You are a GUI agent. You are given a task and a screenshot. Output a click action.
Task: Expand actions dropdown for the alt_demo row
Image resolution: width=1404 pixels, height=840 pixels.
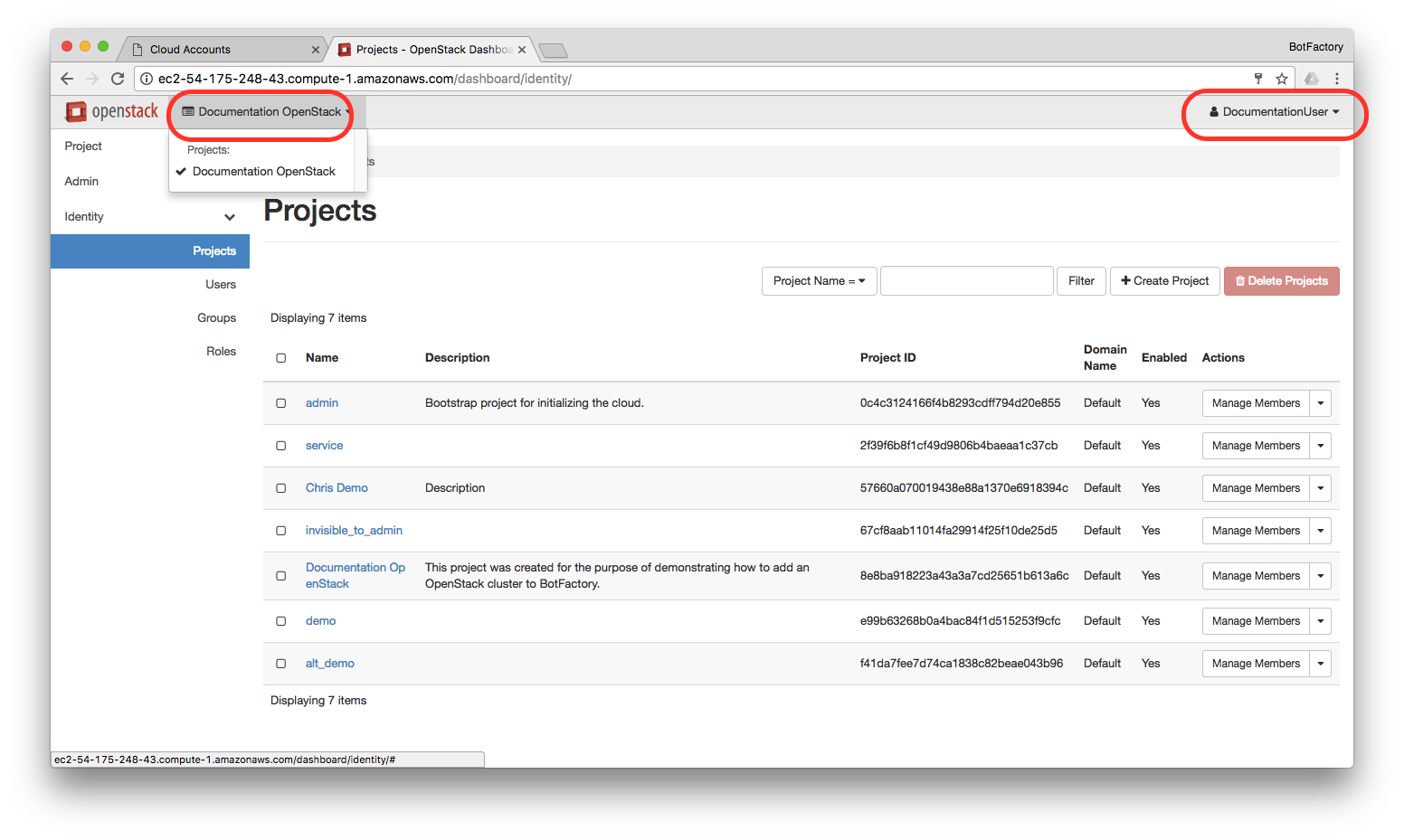point(1321,664)
